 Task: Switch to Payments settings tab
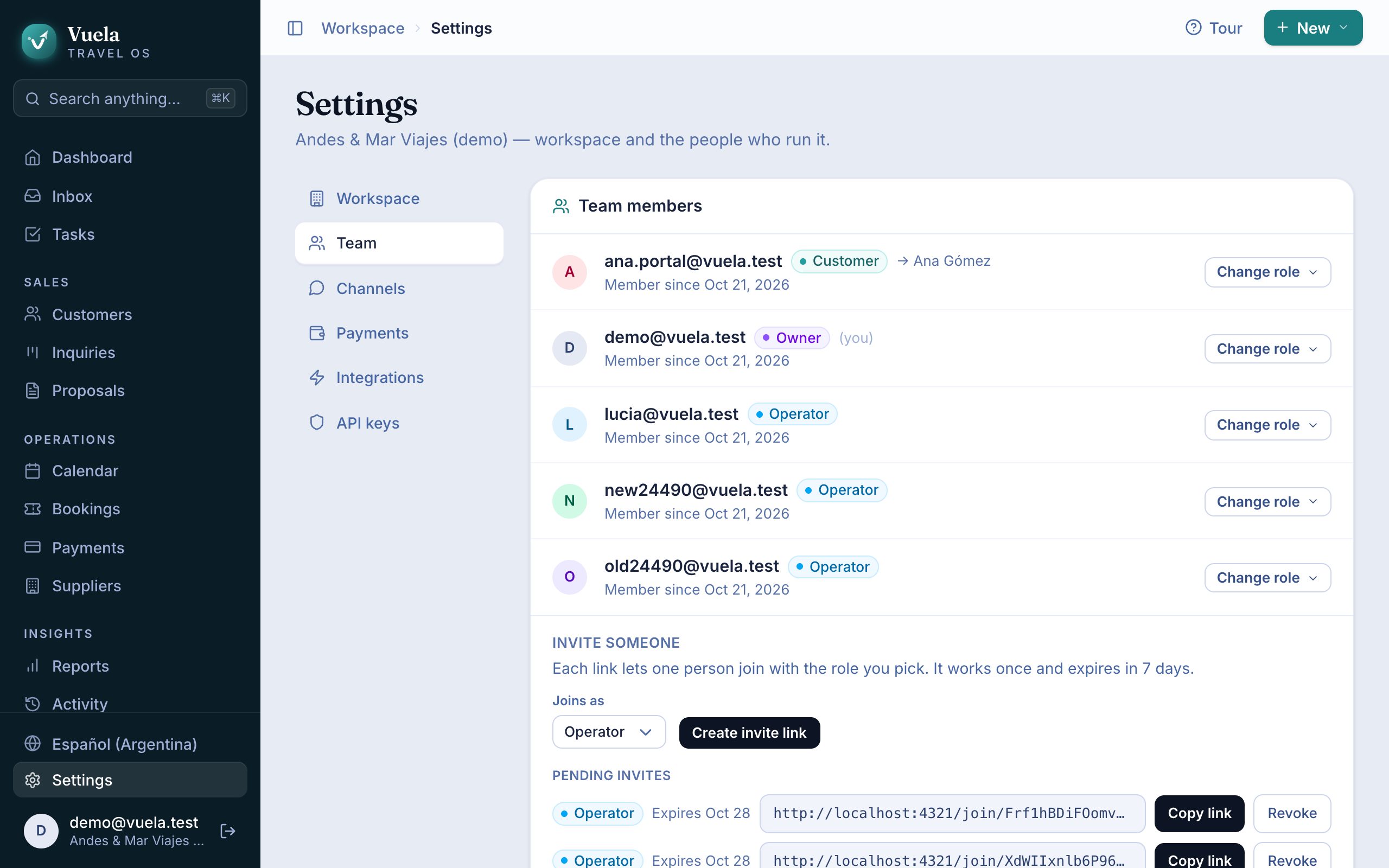pyautogui.click(x=399, y=333)
